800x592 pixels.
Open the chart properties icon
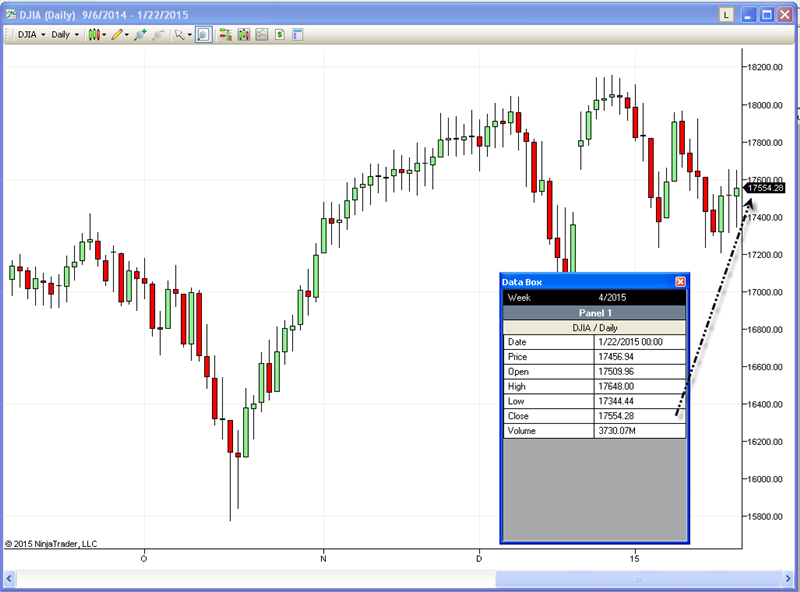[297, 35]
